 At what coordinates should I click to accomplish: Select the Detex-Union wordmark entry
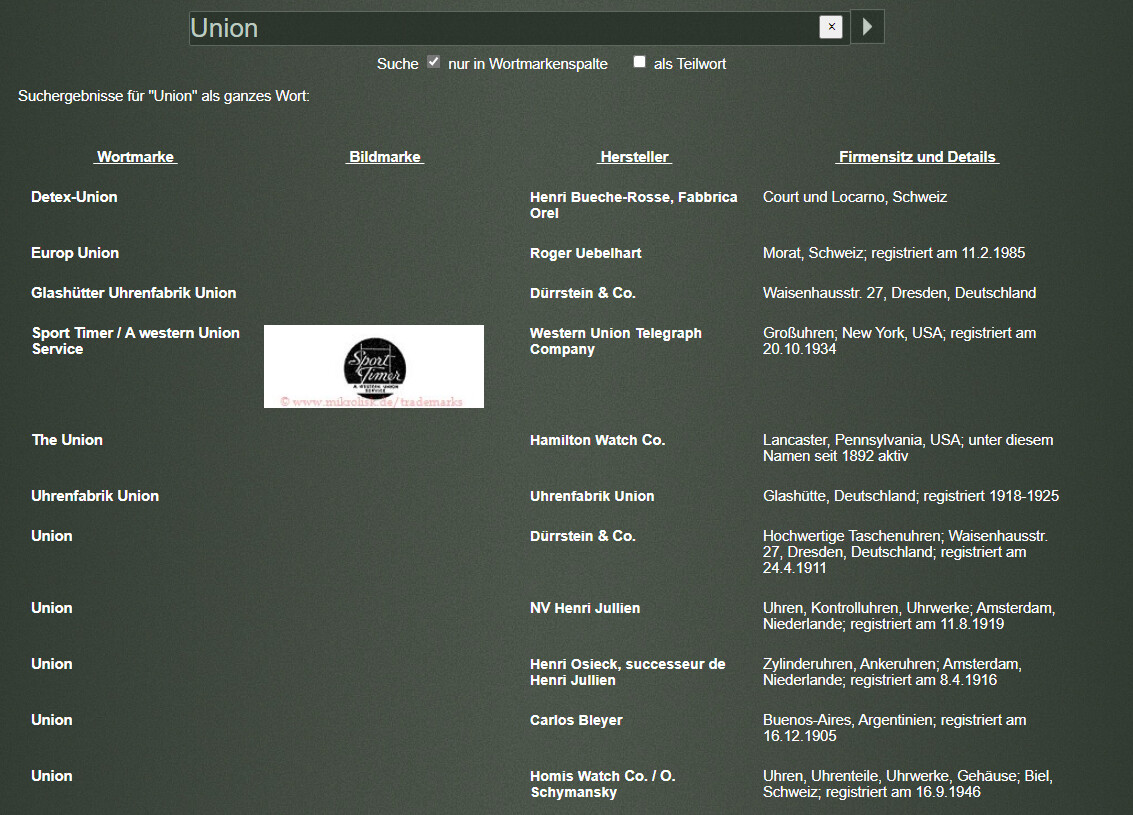tap(74, 197)
